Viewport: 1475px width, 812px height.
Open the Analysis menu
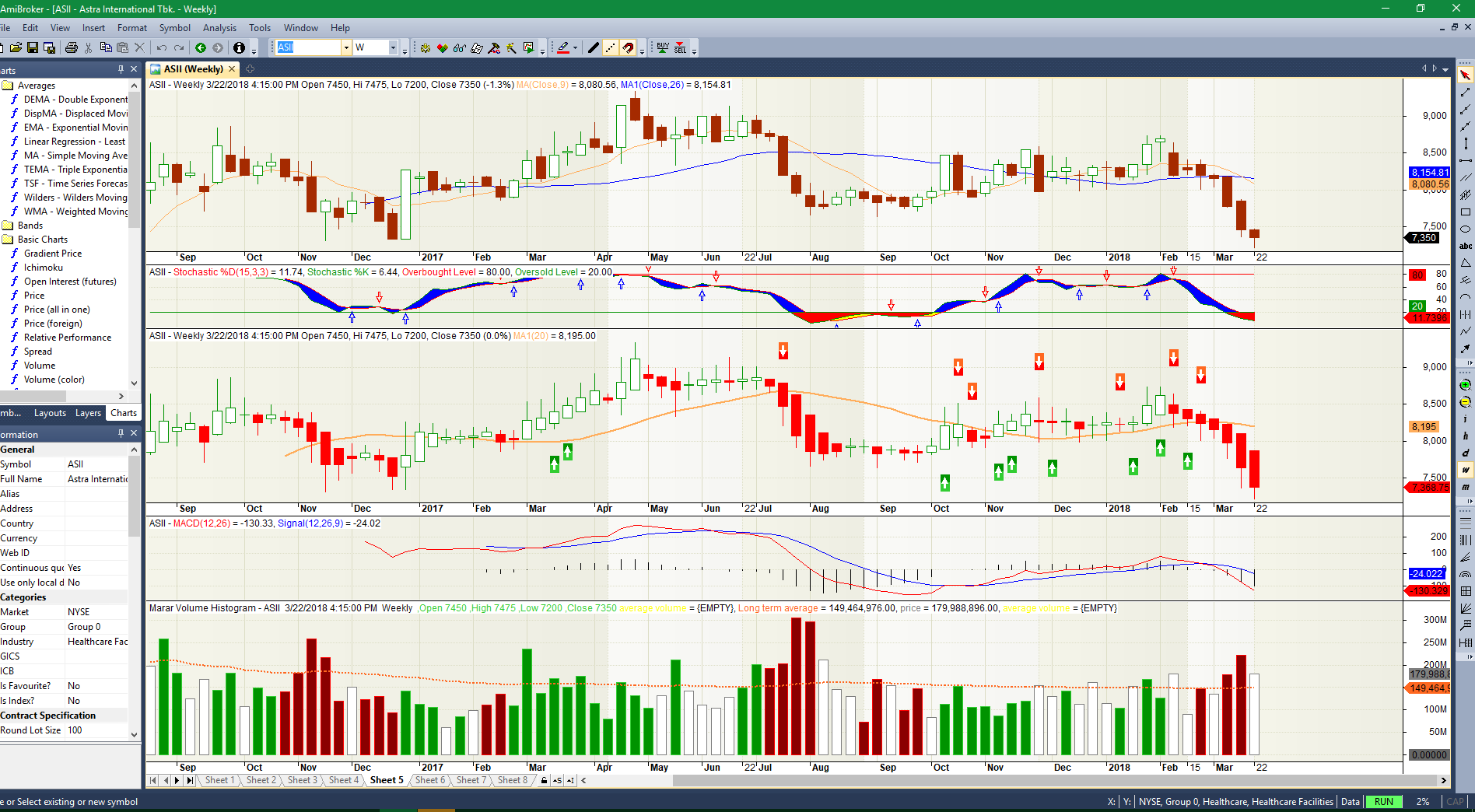click(219, 28)
